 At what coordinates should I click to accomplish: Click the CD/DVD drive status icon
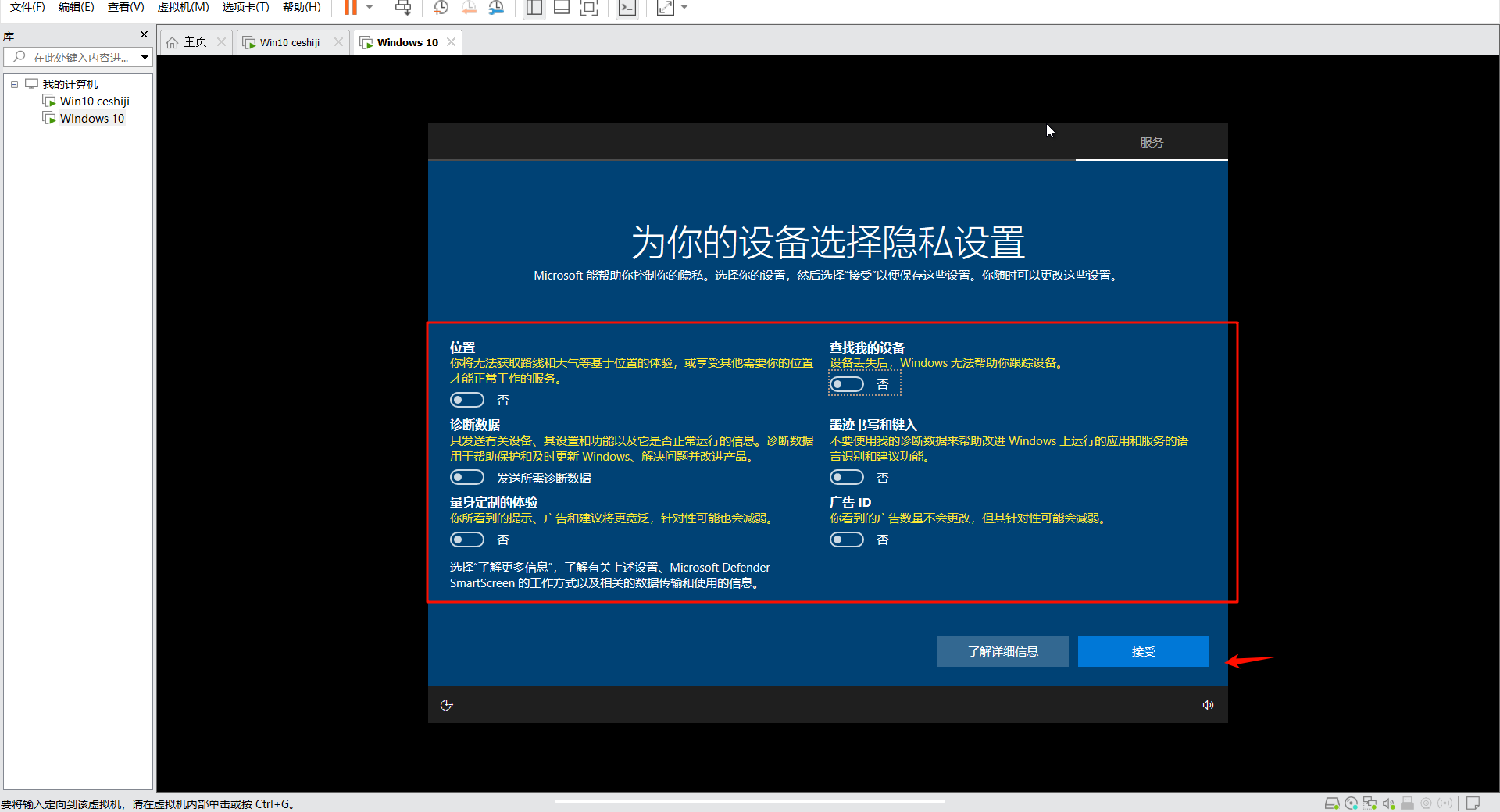1351,803
